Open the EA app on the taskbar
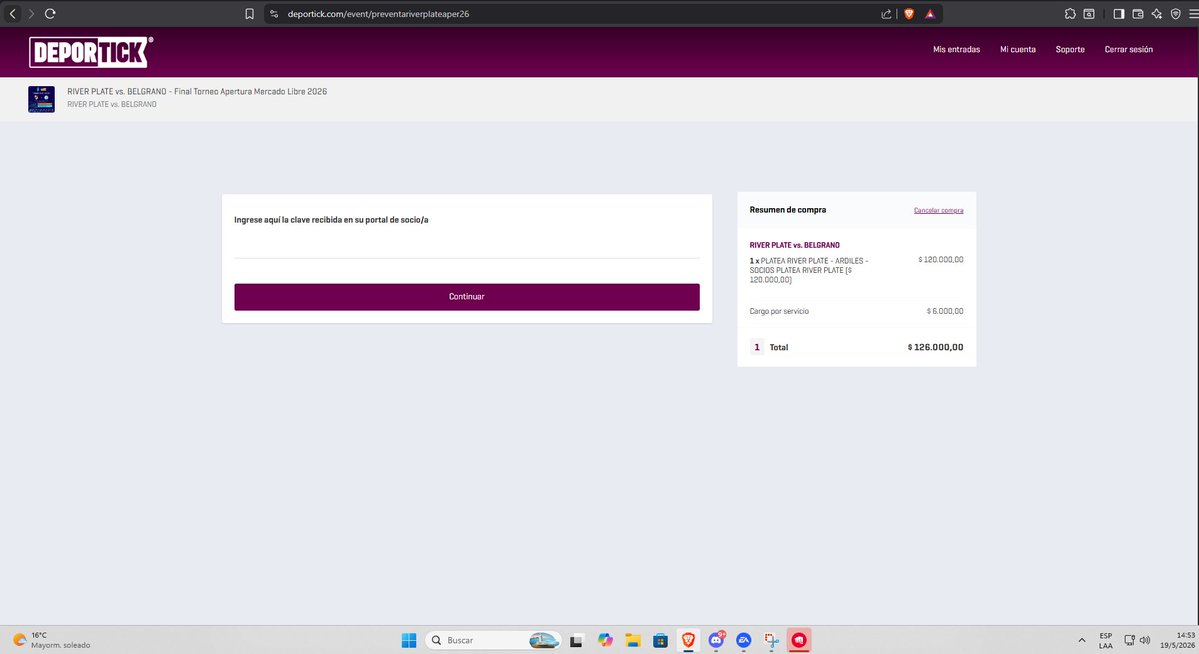This screenshot has height=654, width=1199. (x=743, y=640)
